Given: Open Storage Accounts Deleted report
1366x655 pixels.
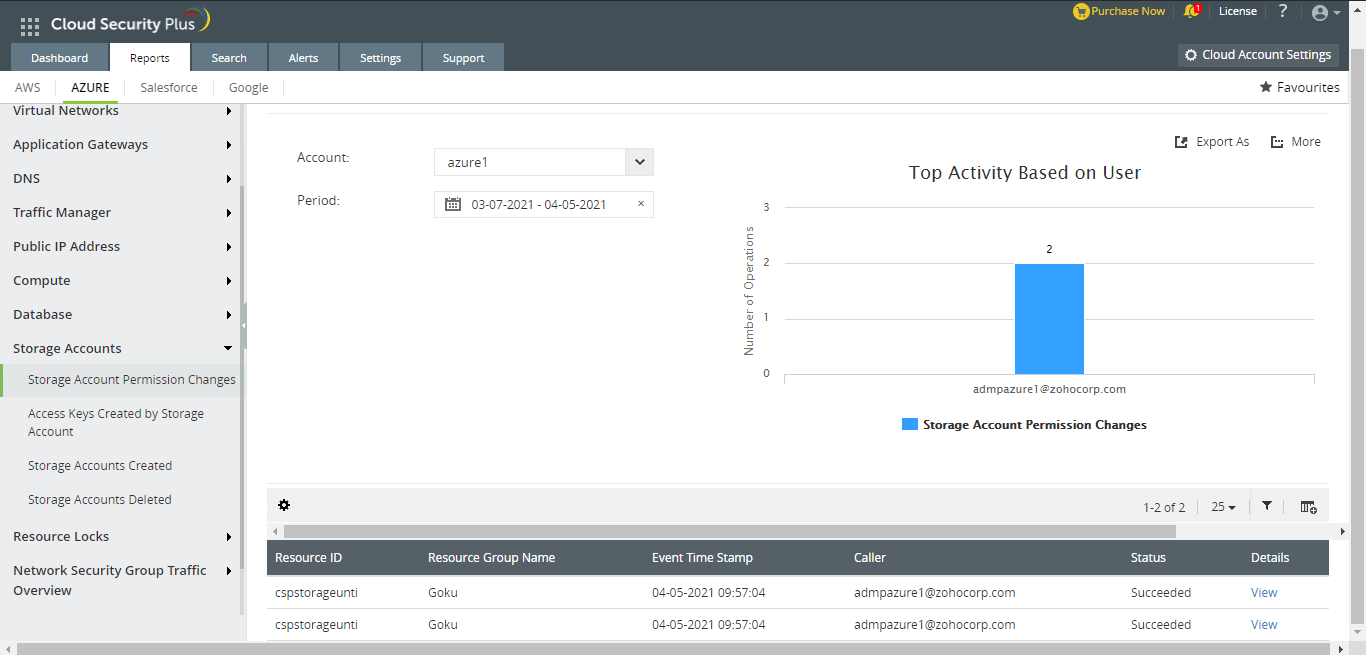Looking at the screenshot, I should [100, 500].
